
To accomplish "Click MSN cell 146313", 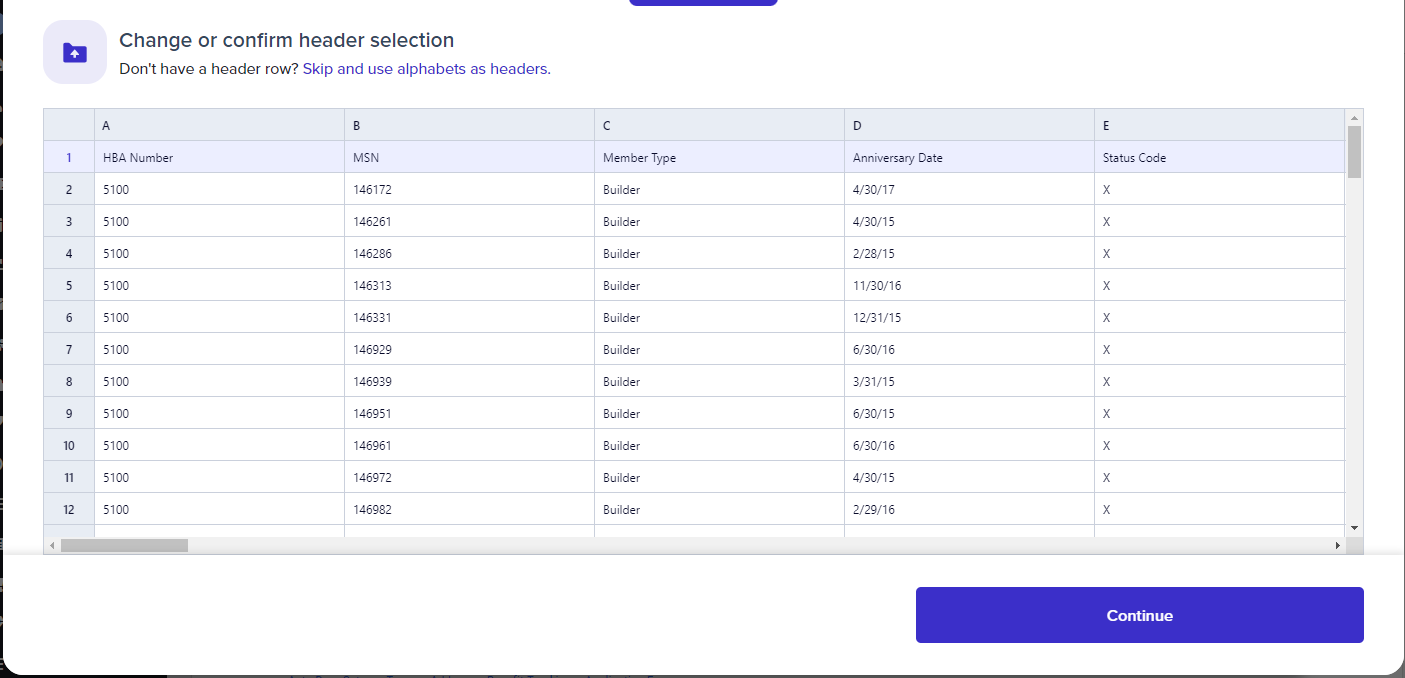I will point(469,285).
